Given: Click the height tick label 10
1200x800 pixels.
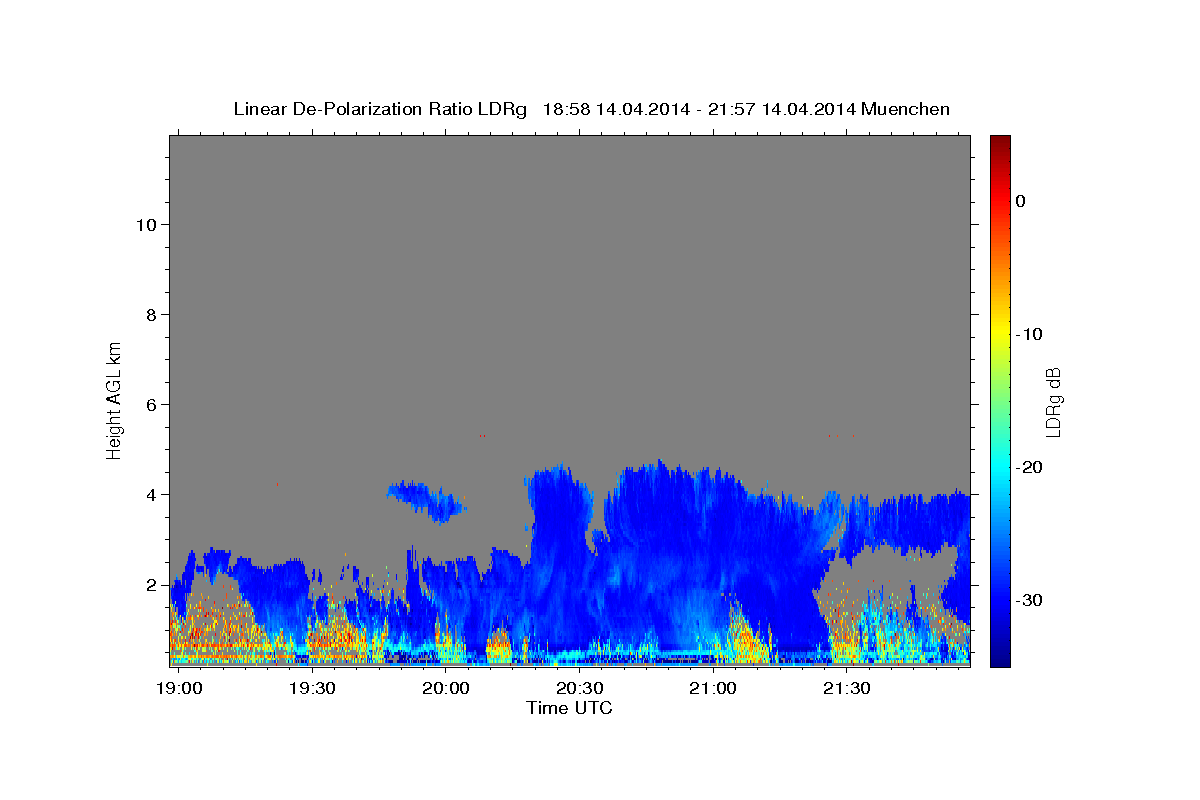Looking at the screenshot, I should pos(146,225).
